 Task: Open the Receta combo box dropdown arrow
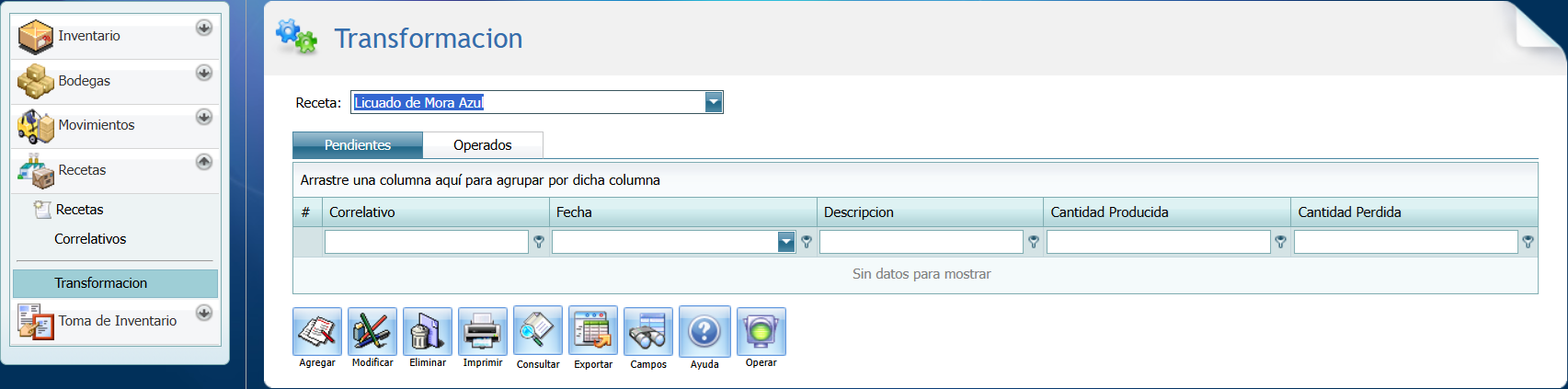(714, 102)
